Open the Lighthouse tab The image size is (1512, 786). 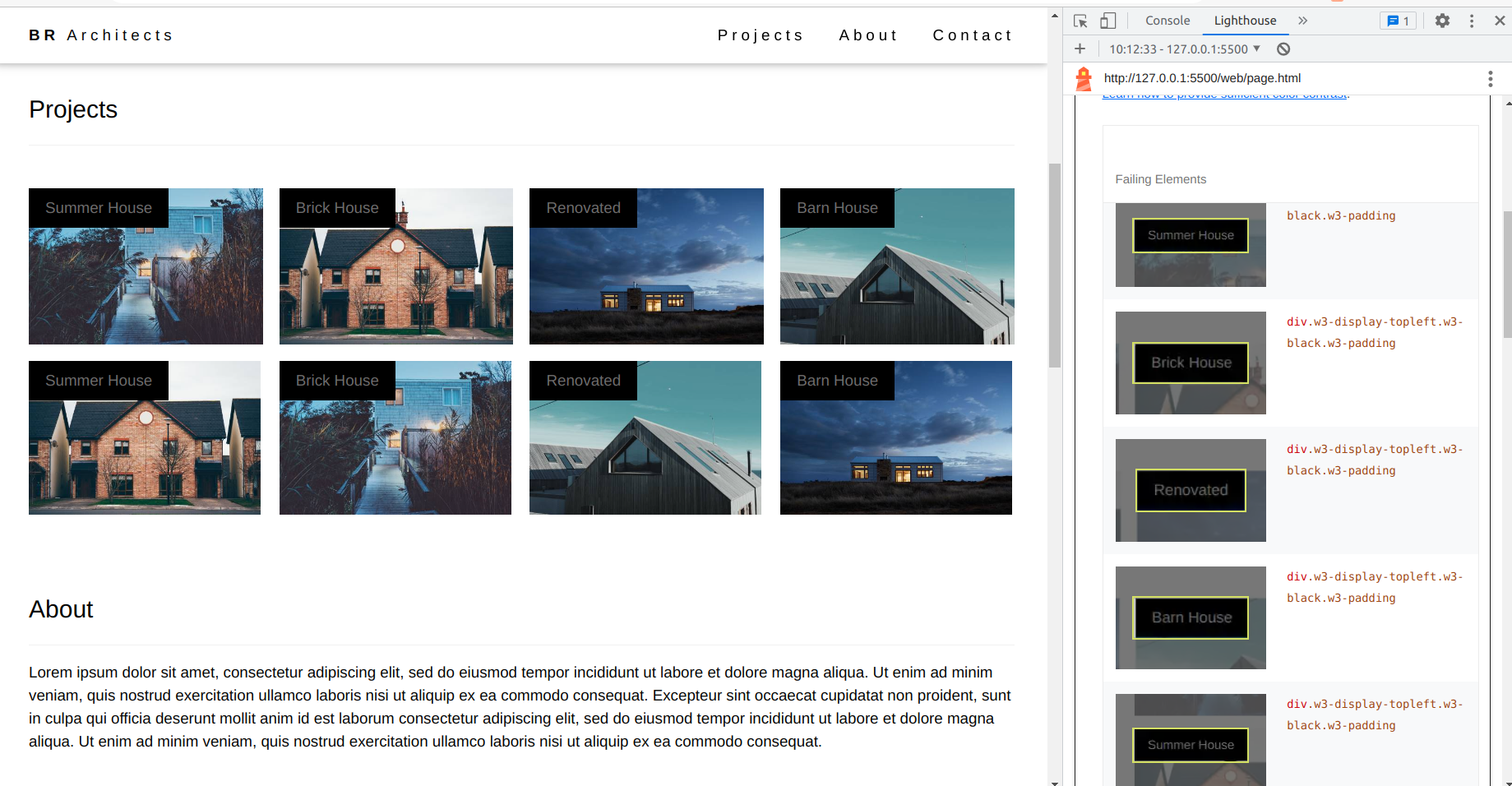coord(1244,21)
